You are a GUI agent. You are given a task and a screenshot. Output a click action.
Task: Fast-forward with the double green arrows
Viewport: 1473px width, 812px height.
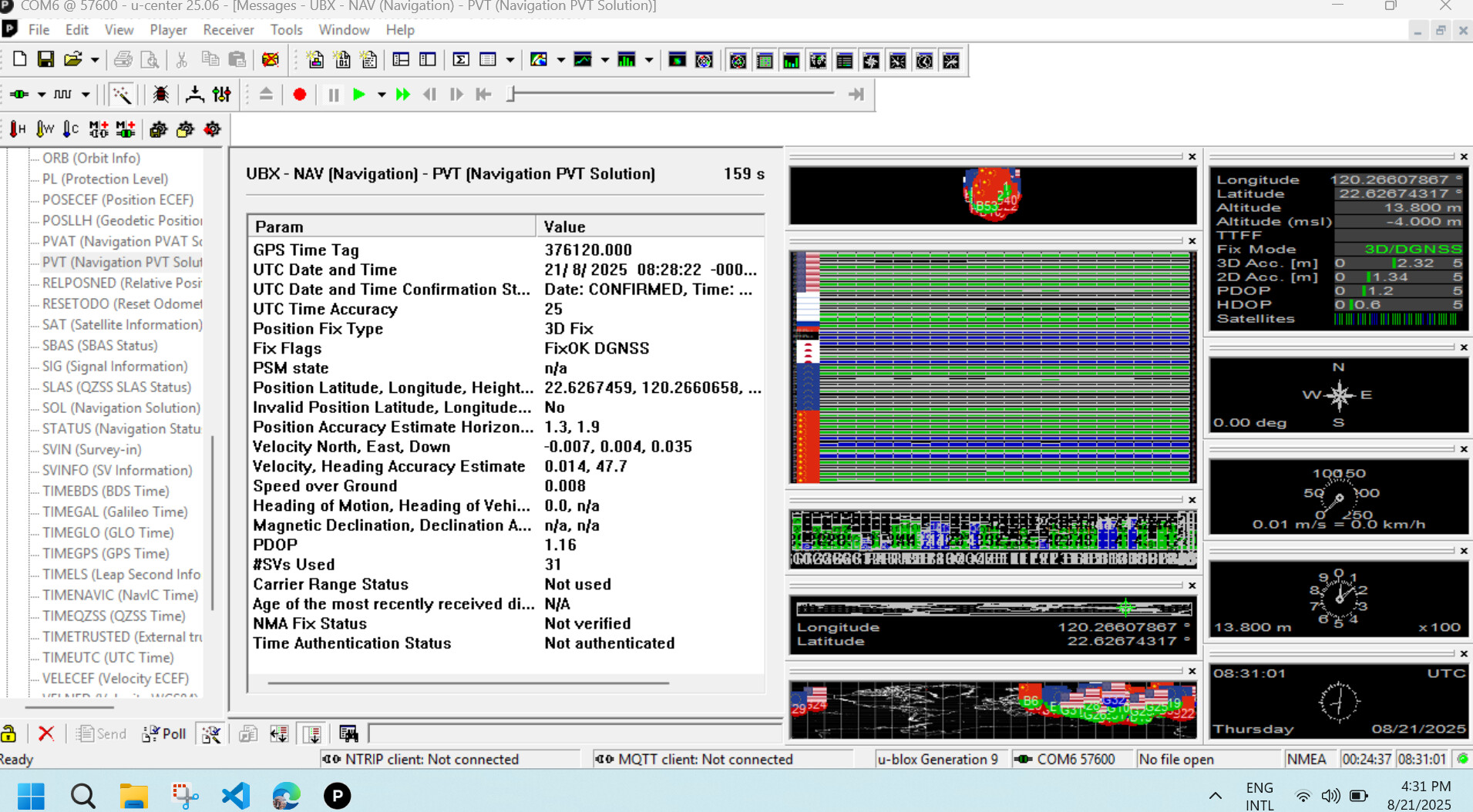[402, 94]
